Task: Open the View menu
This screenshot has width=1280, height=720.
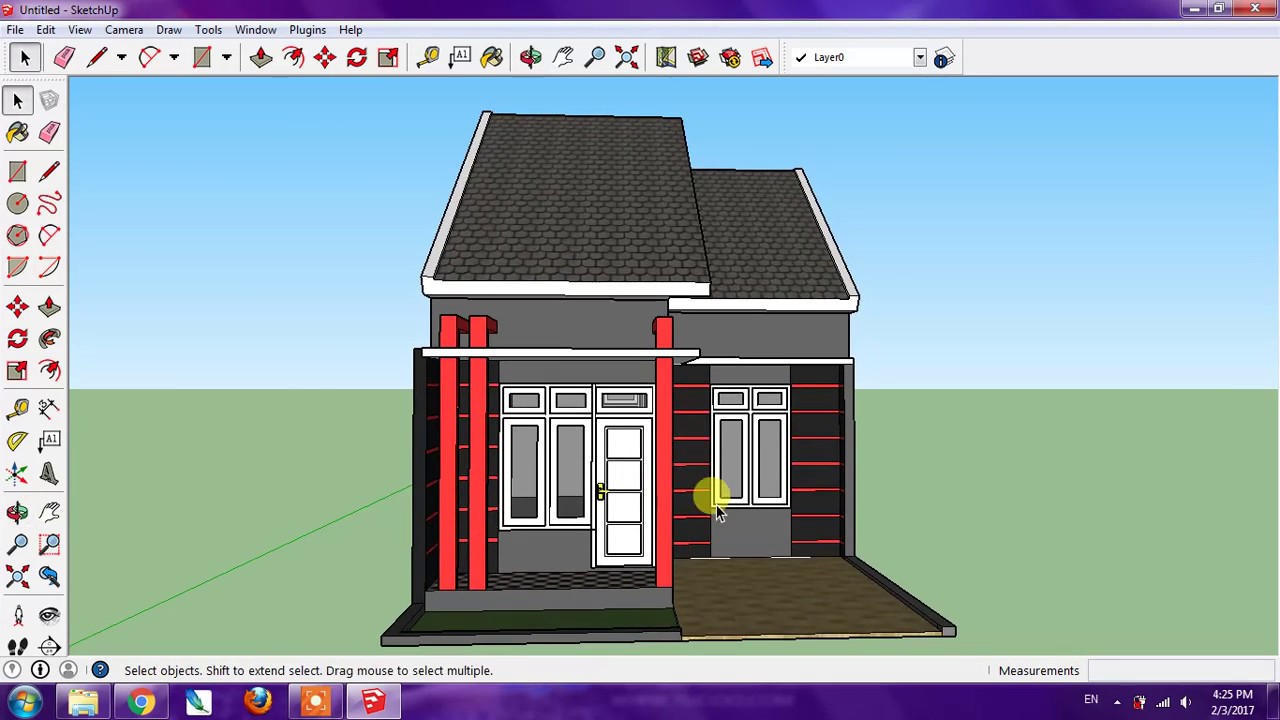Action: (x=80, y=30)
